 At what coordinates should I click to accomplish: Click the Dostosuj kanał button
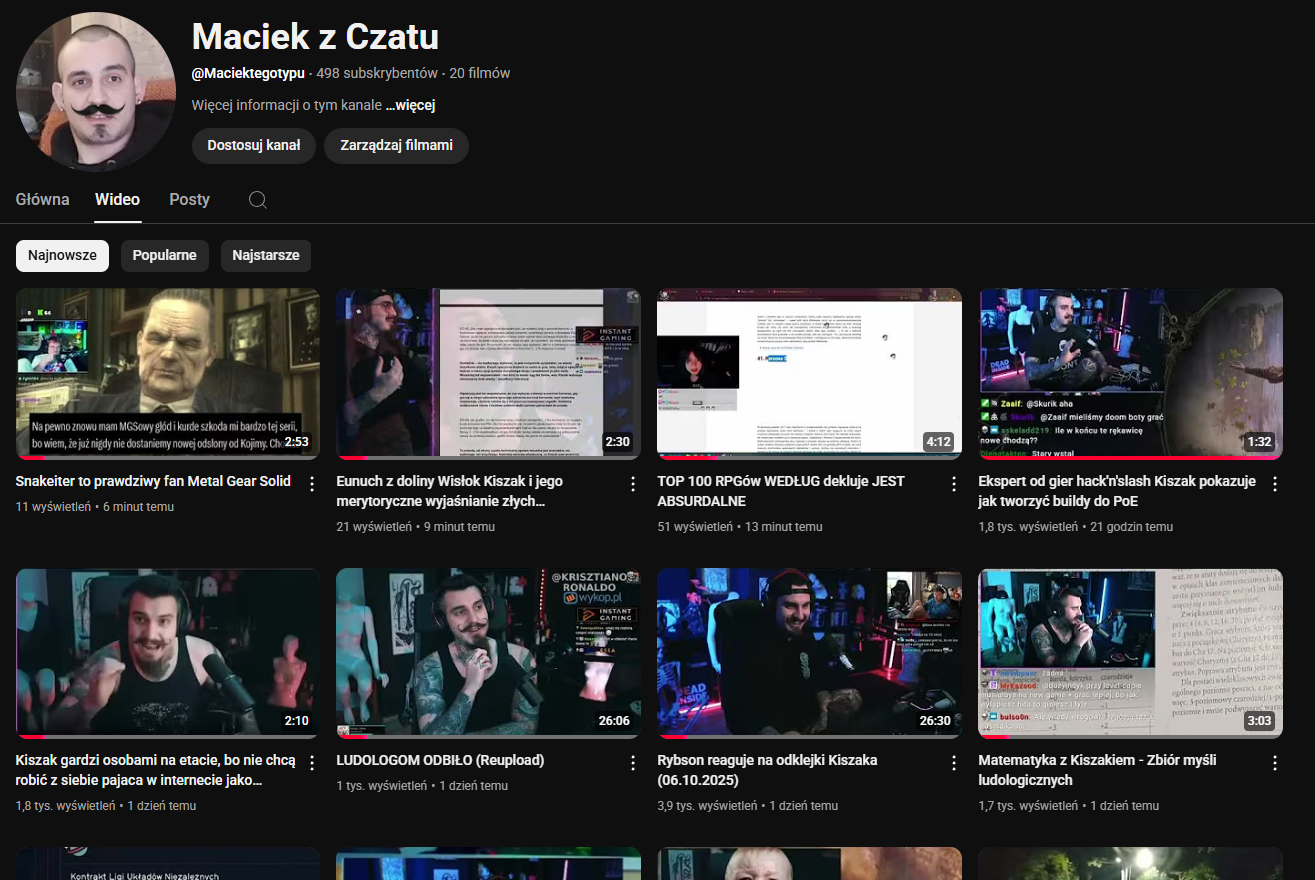[x=254, y=146]
